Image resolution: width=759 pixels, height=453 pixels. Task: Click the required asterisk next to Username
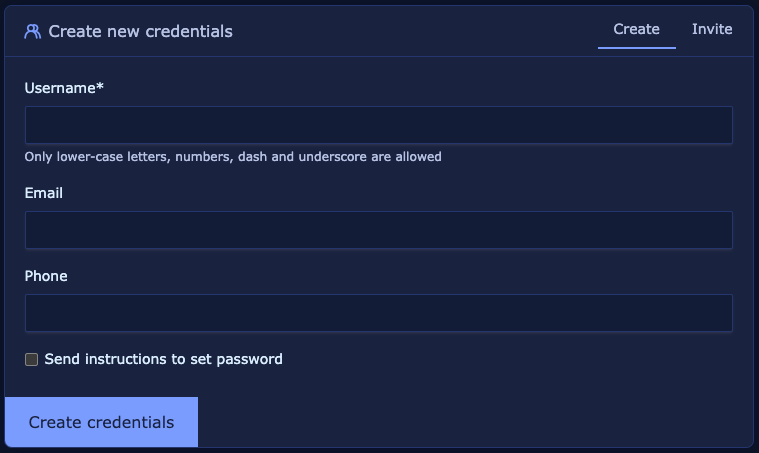coord(100,87)
